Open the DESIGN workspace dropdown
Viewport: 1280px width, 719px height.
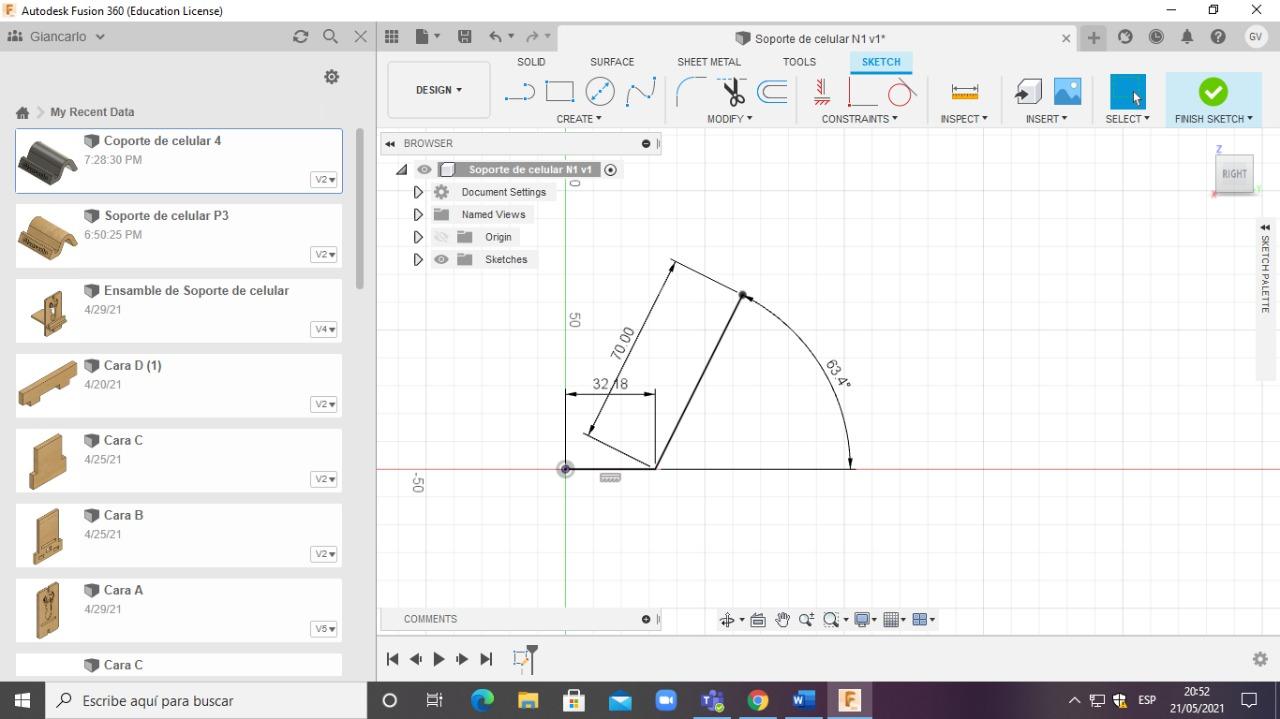(439, 90)
